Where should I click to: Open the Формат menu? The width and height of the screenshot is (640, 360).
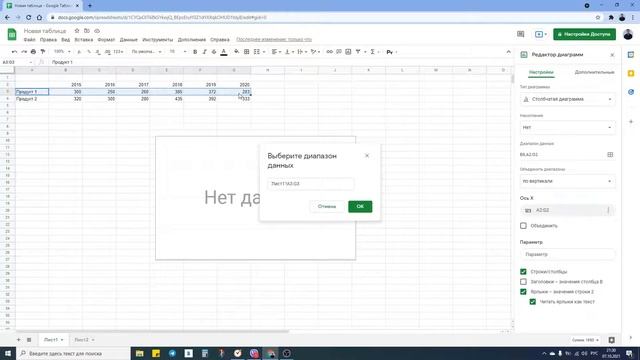[106, 40]
